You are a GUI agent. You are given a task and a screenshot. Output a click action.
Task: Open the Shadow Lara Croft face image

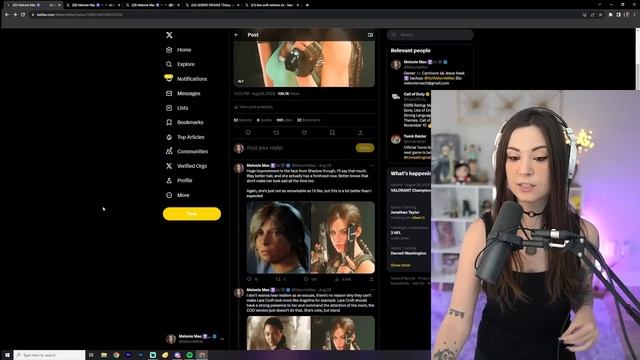(x=278, y=238)
